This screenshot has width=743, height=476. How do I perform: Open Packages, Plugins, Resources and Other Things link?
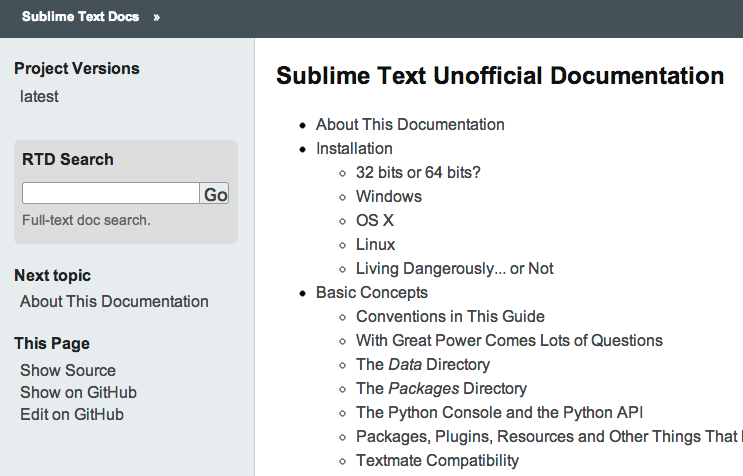tap(549, 437)
